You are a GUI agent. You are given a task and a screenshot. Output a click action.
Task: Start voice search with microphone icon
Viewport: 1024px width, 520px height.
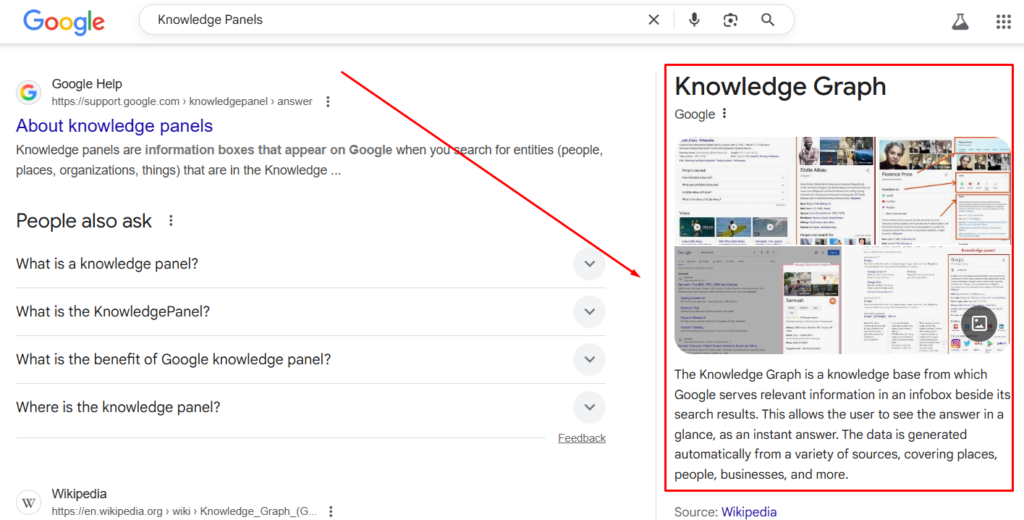tap(694, 20)
